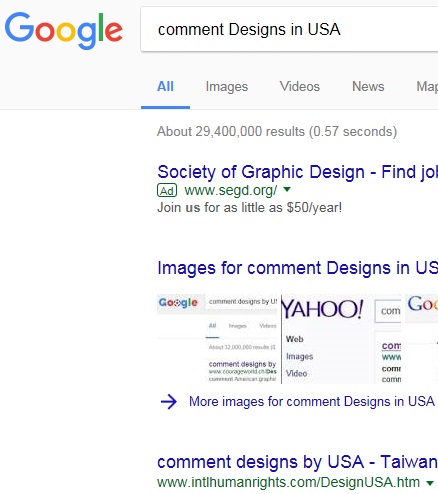Click the Google logo
Image resolution: width=438 pixels, height=494 pixels.
pyautogui.click(x=64, y=30)
